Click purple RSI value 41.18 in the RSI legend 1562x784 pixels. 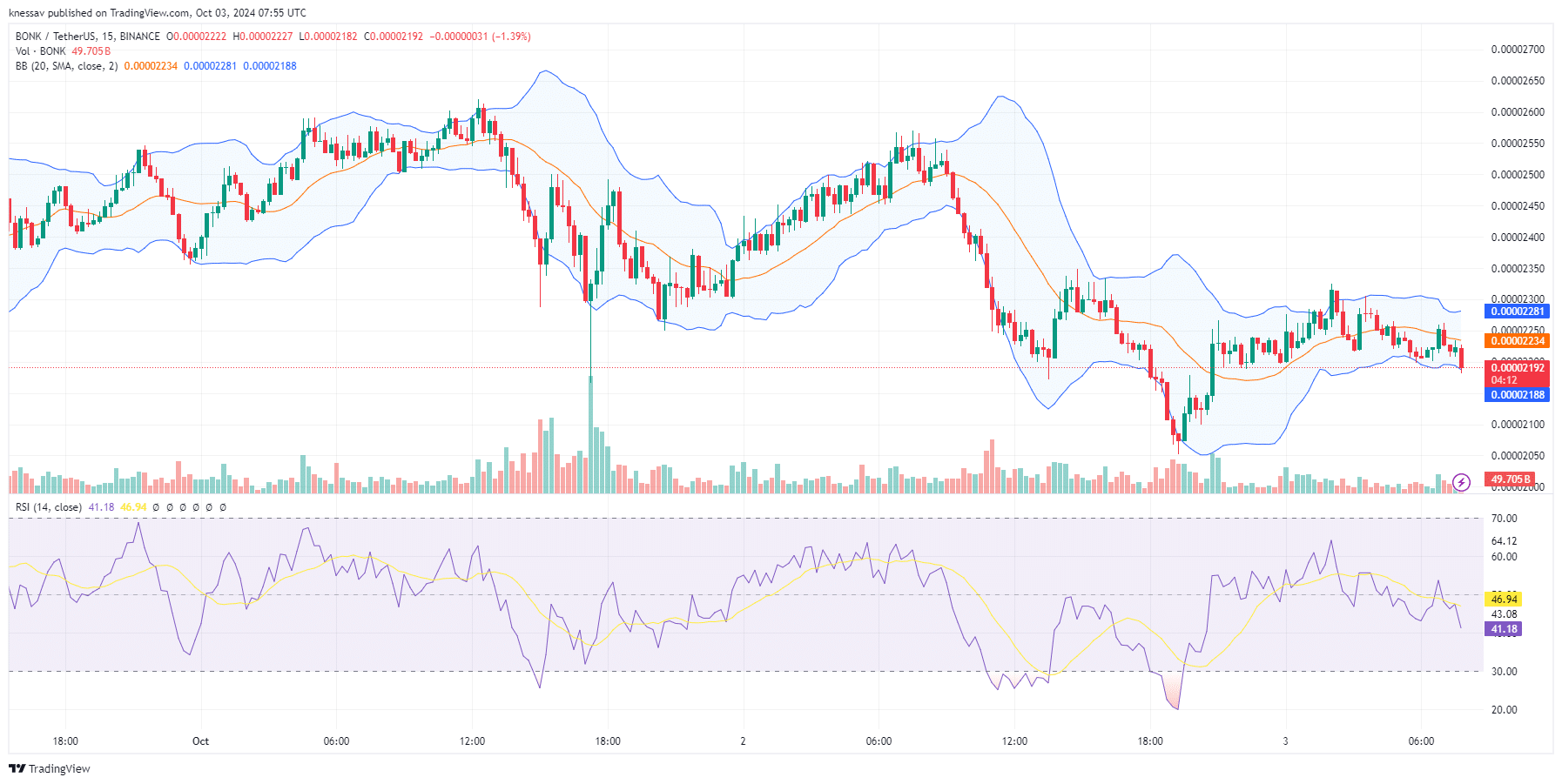click(101, 507)
